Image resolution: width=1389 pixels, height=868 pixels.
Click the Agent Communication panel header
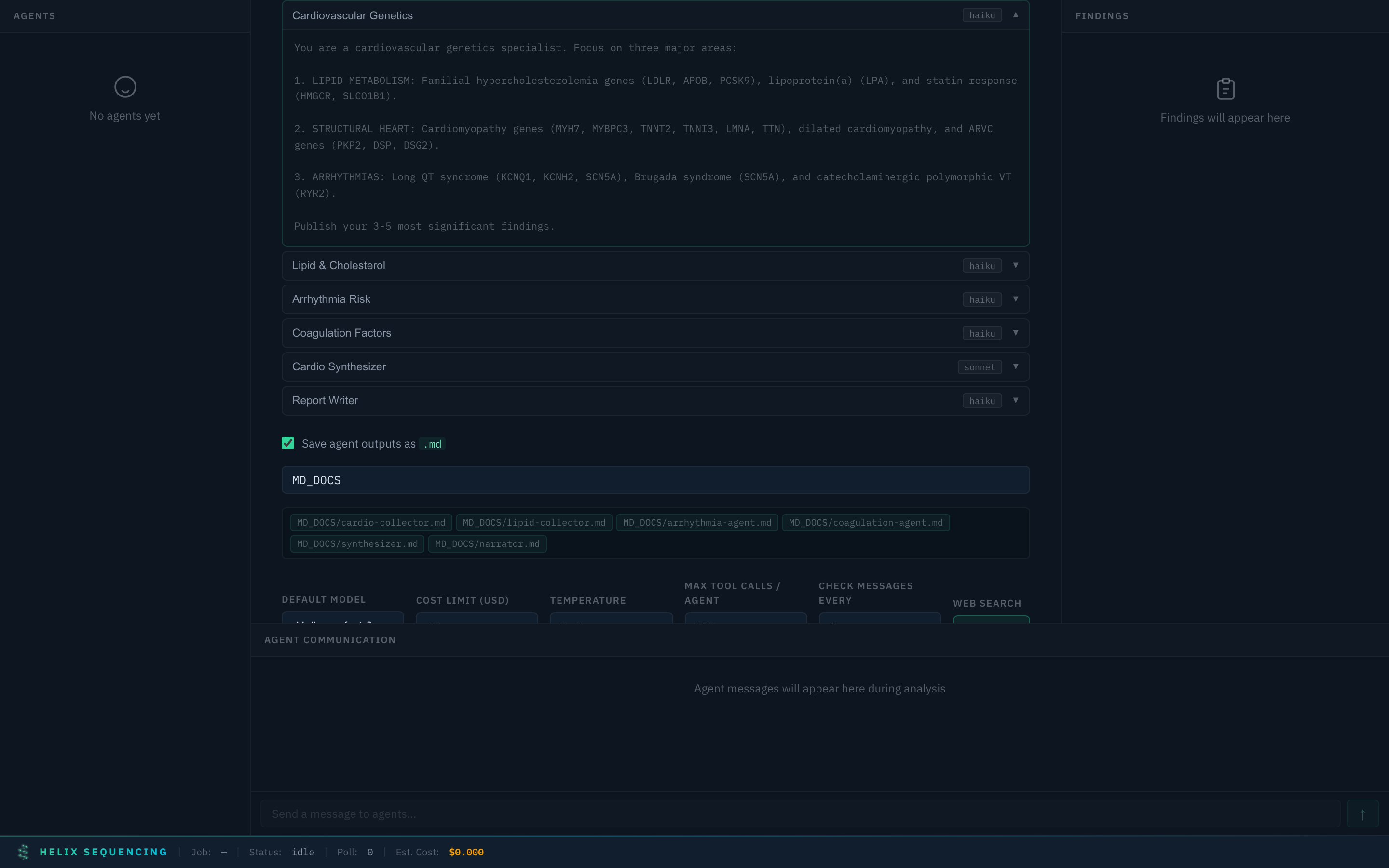pyautogui.click(x=330, y=639)
